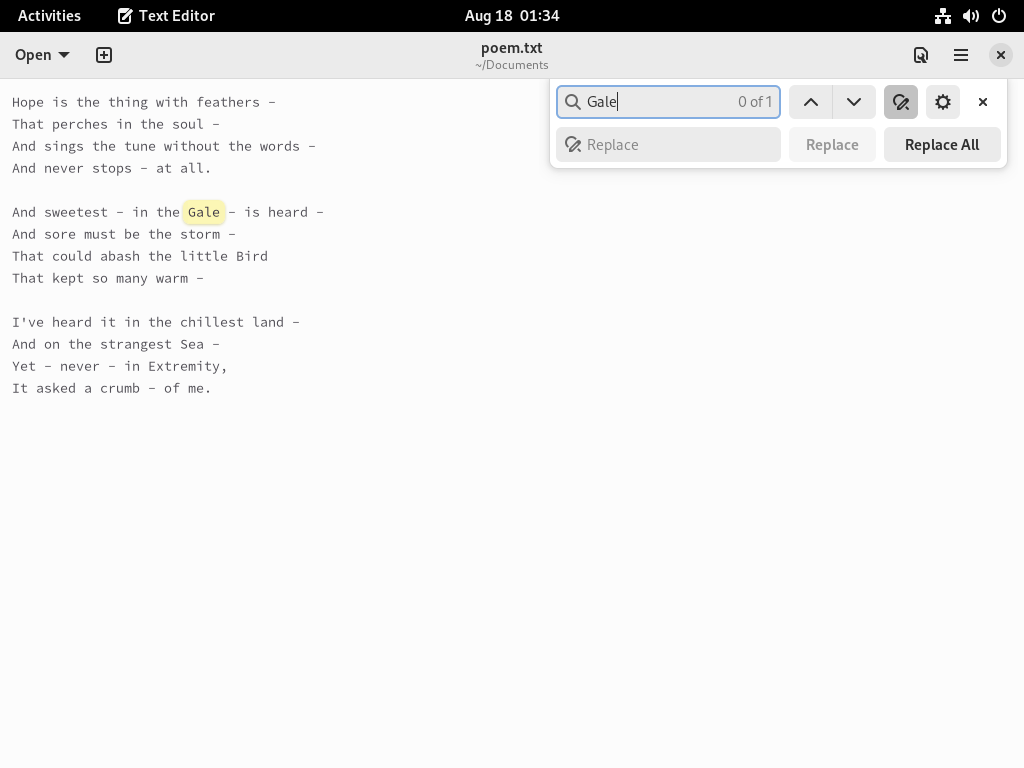Screen dimensions: 1024x768
Task: Click the Replace button
Action: click(832, 144)
